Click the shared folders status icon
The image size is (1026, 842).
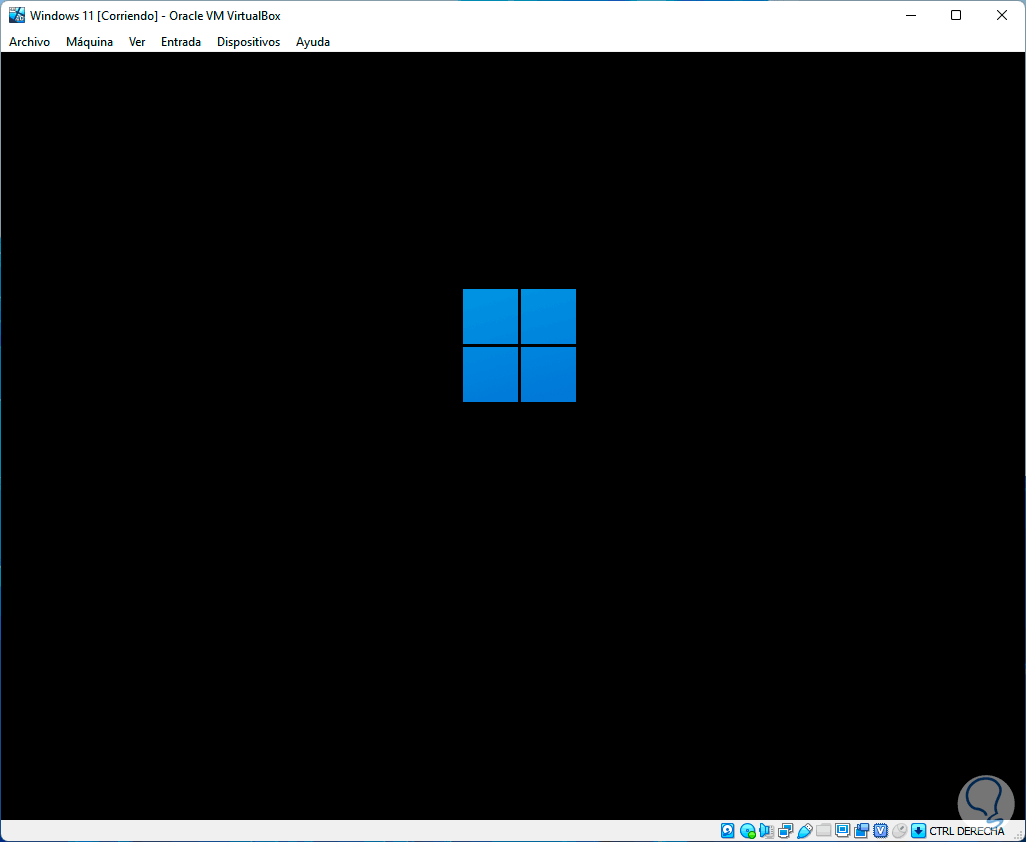click(x=823, y=831)
